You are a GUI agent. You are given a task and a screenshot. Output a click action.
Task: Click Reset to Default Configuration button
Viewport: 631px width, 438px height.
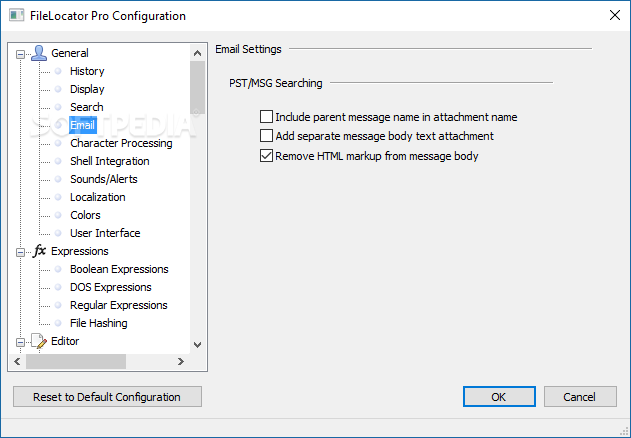point(107,397)
